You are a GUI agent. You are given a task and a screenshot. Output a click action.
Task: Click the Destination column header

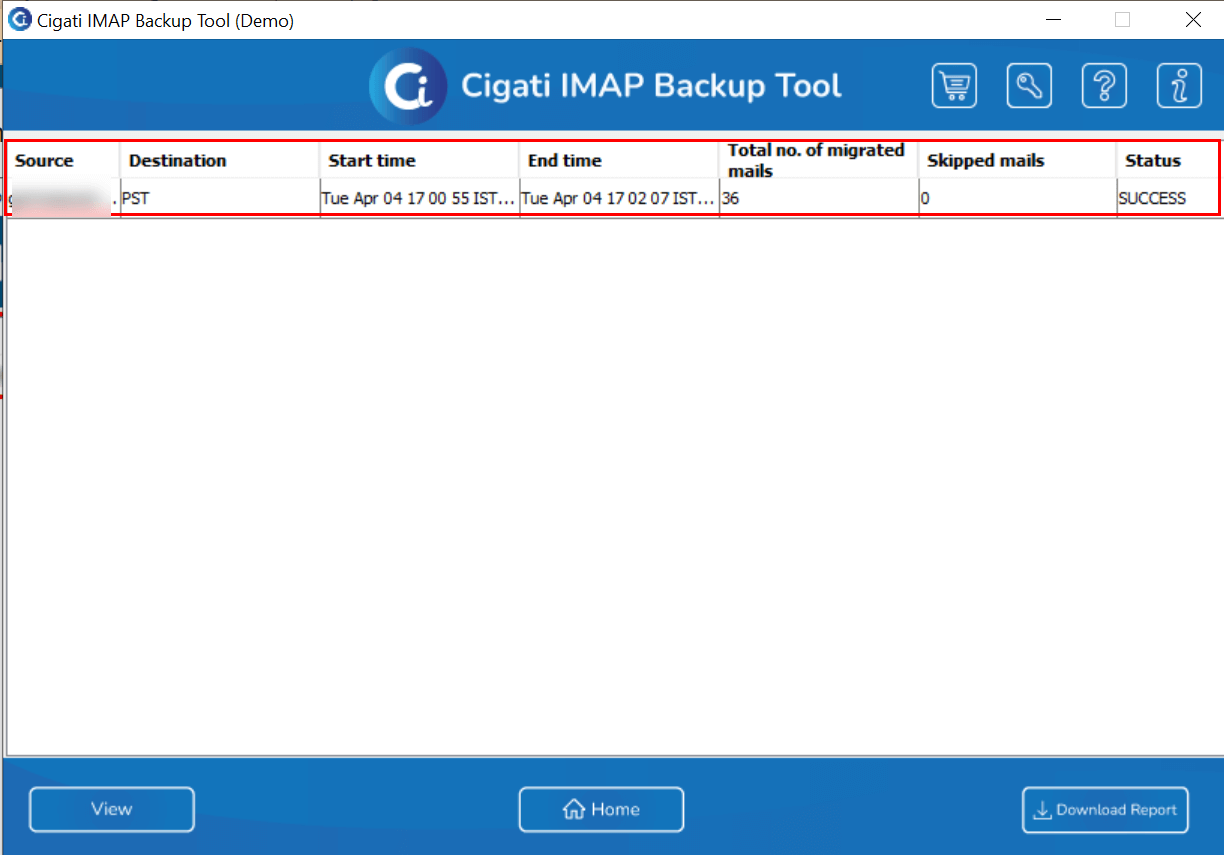[220, 160]
